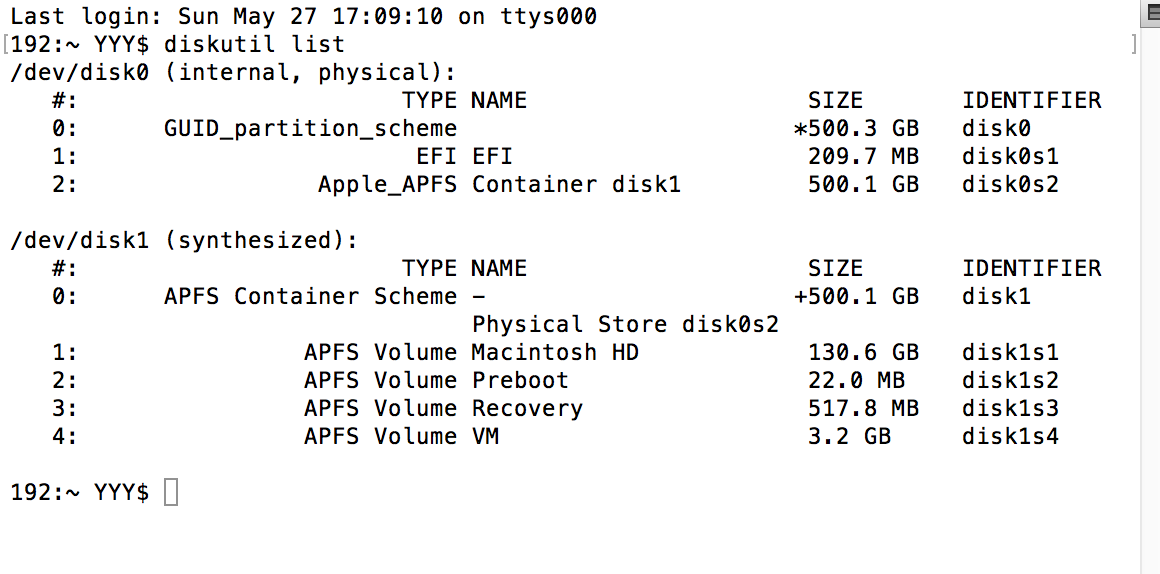Click the 'disk1s1' identifier

[1010, 353]
